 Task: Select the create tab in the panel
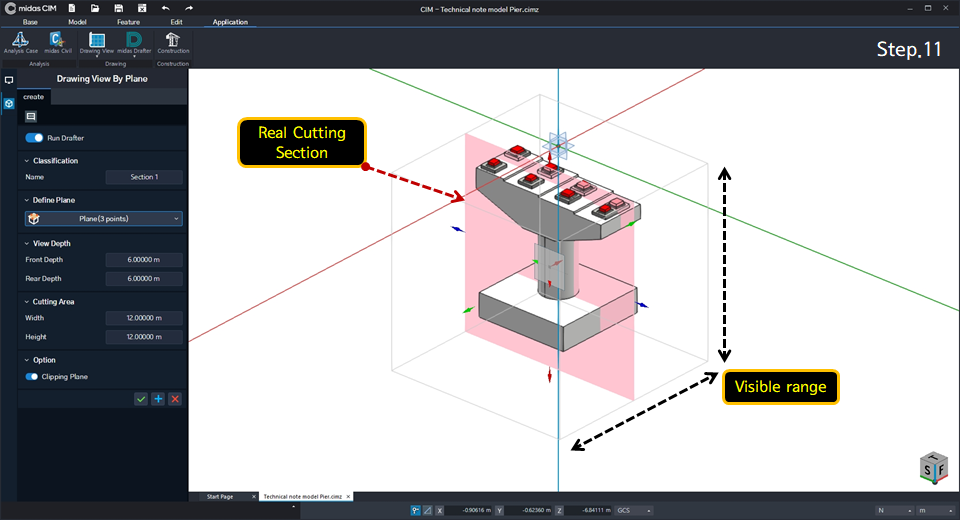[34, 97]
